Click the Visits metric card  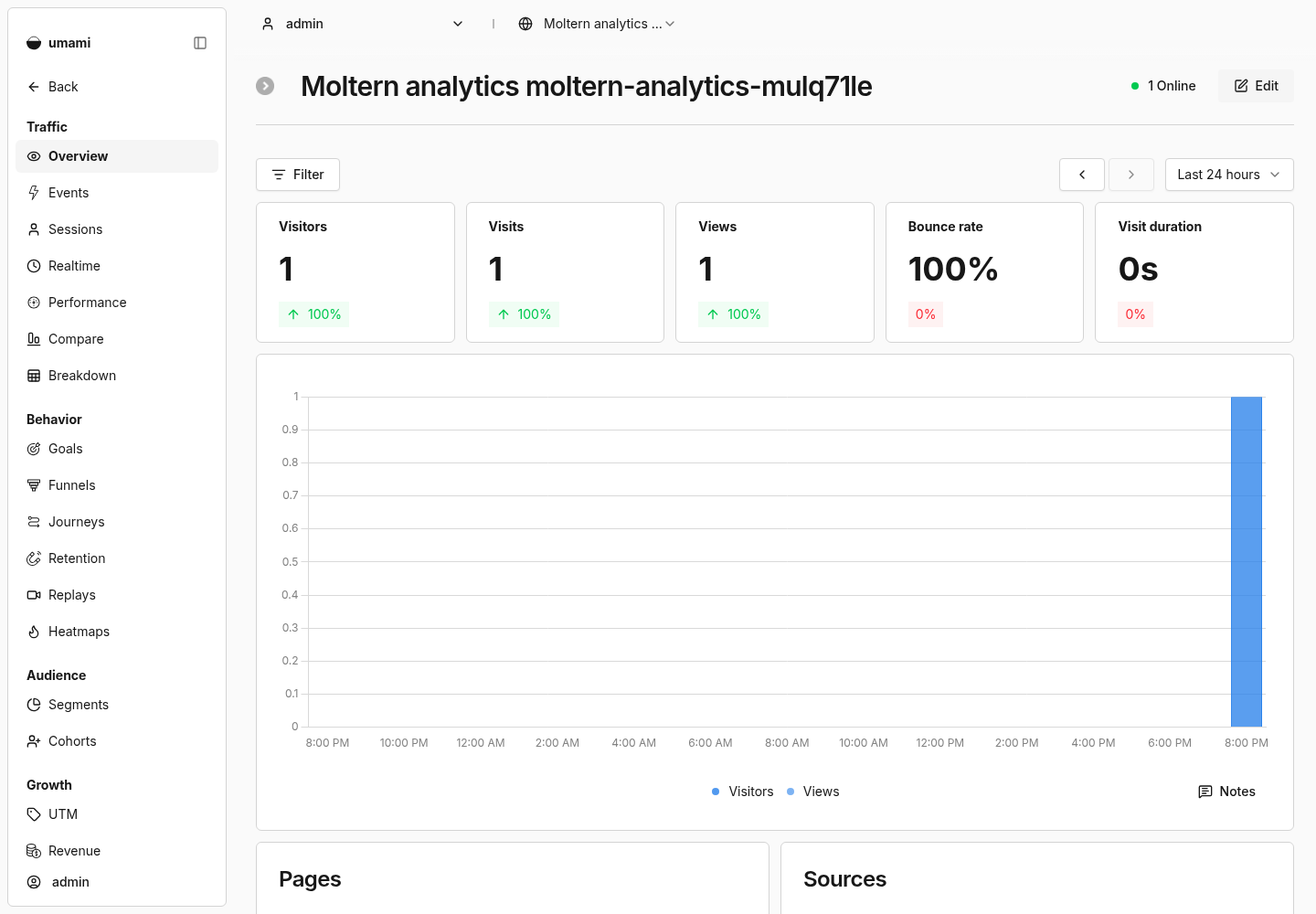[565, 272]
